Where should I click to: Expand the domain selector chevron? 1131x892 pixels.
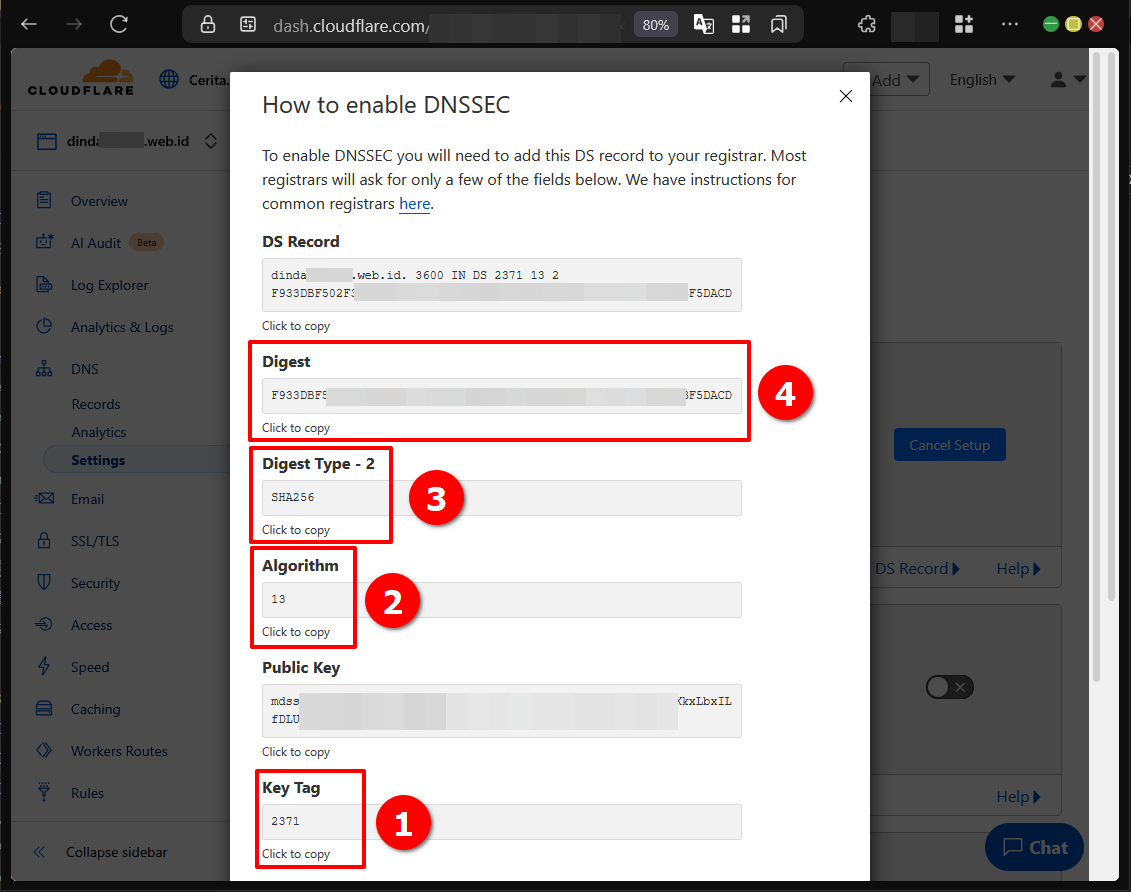click(211, 141)
